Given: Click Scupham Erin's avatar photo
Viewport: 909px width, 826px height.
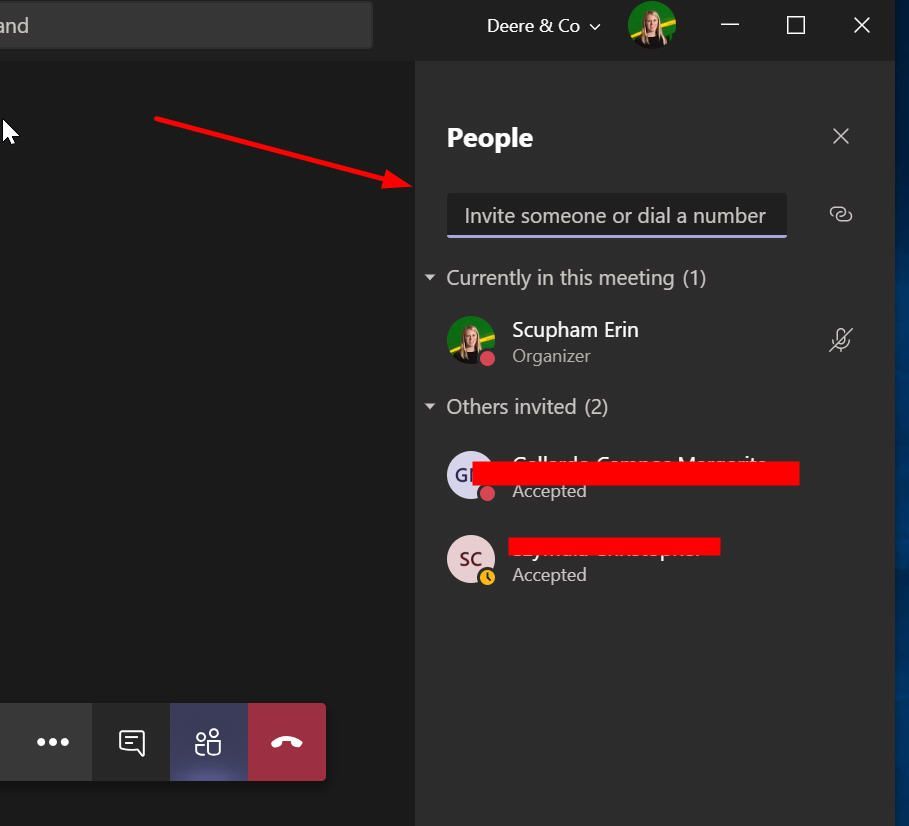Looking at the screenshot, I should coord(471,340).
